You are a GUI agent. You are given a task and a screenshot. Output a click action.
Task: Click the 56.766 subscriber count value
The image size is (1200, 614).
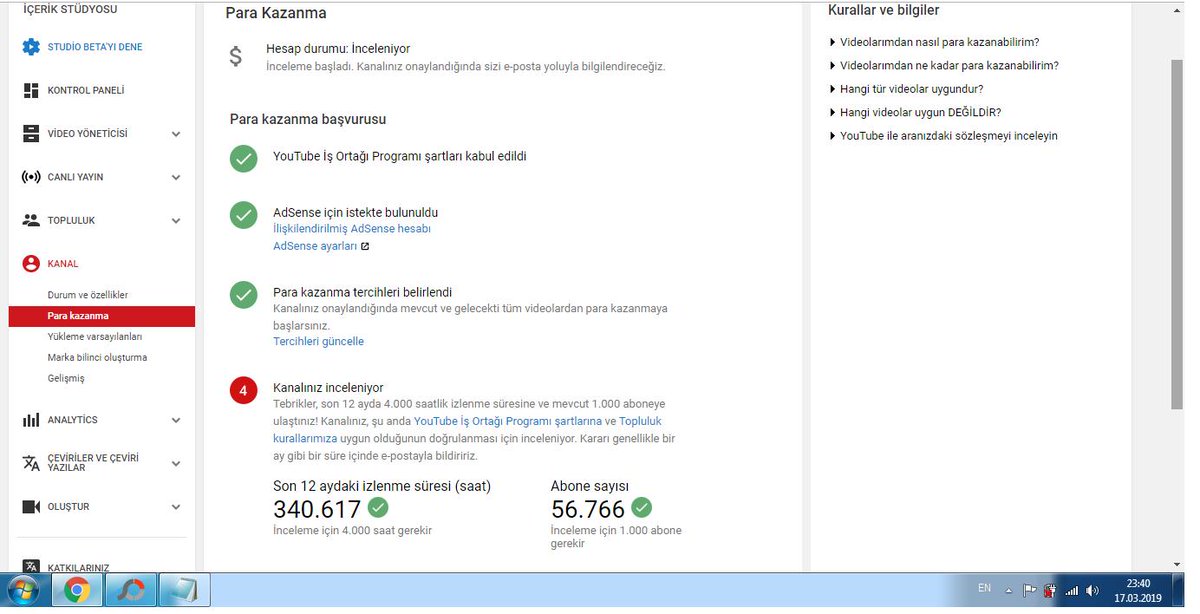click(588, 509)
